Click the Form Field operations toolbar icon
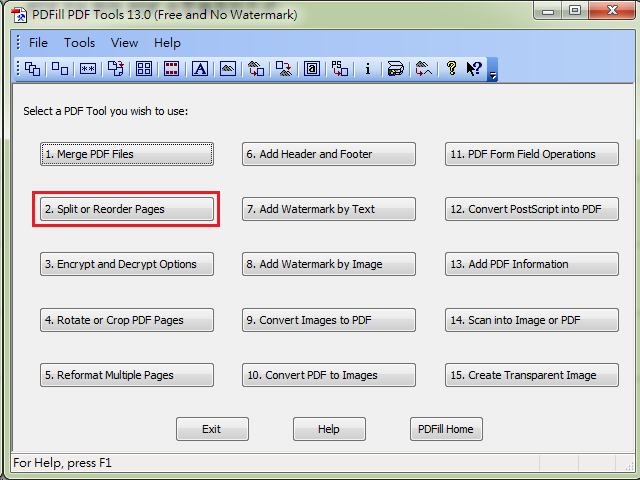Viewport: 640px width, 480px height. (312, 69)
